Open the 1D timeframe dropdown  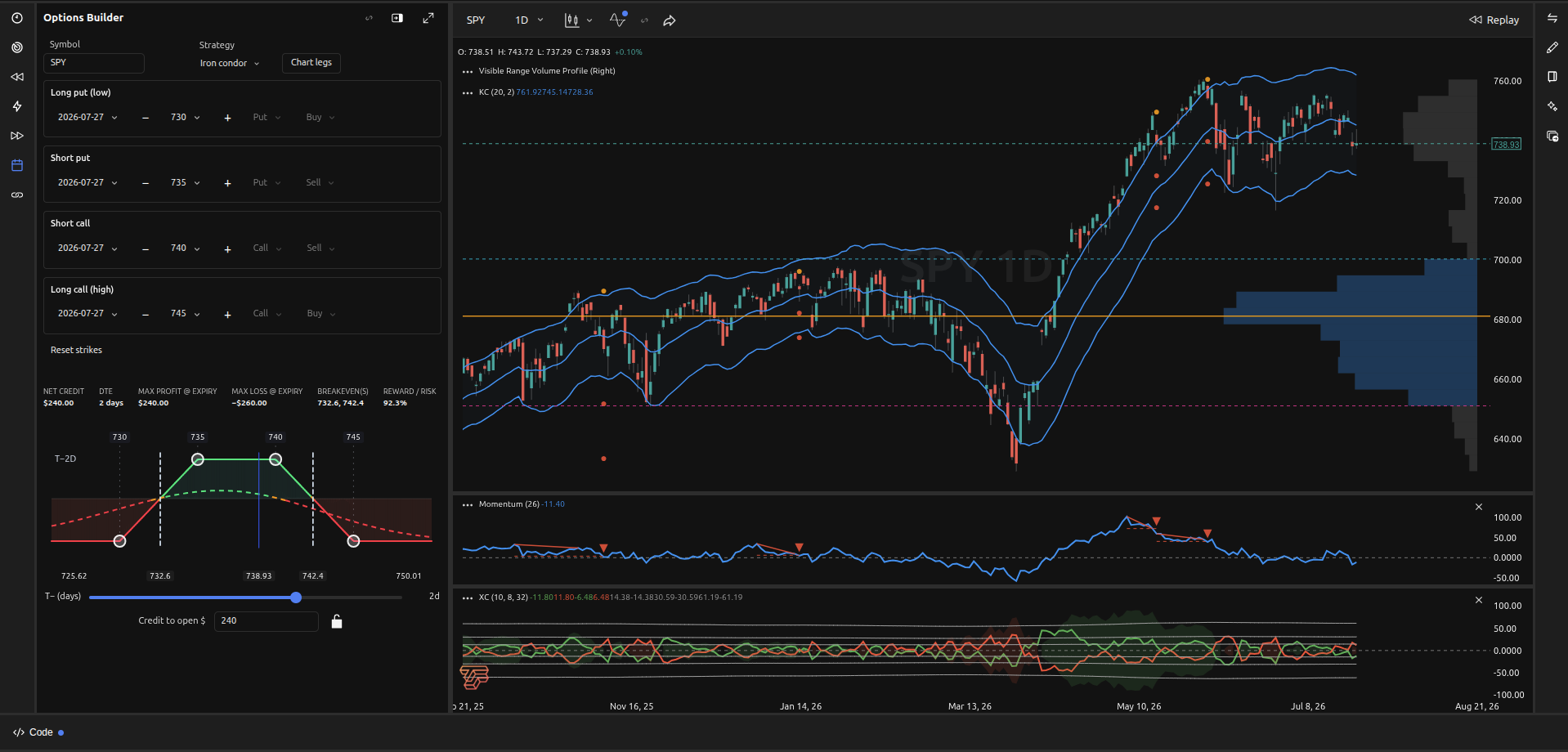529,20
